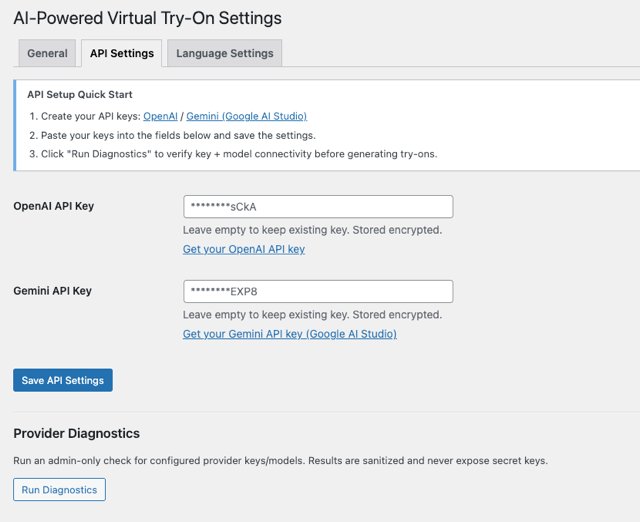
Task: Click the 'Leave empty' hint under the OpenAI field
Action: 312,230
